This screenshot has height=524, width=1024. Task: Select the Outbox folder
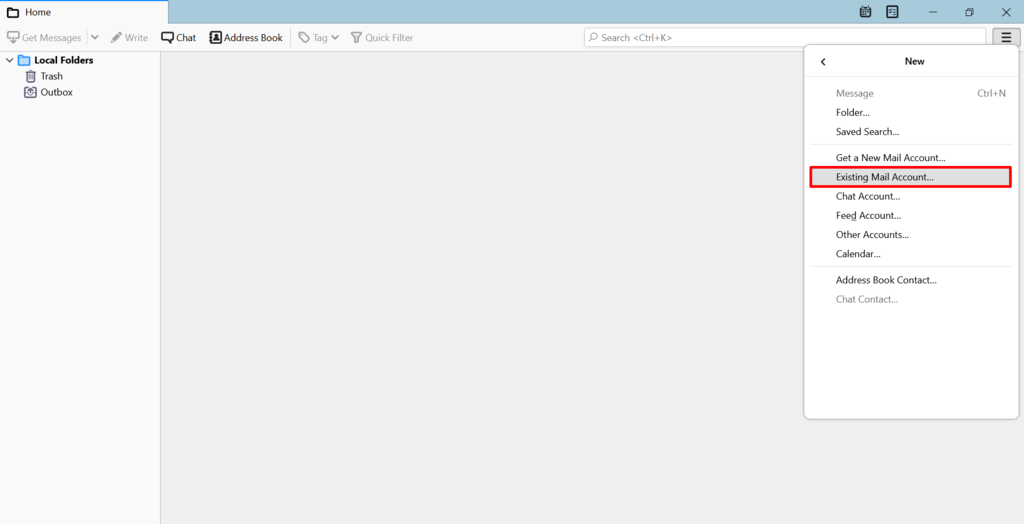56,93
